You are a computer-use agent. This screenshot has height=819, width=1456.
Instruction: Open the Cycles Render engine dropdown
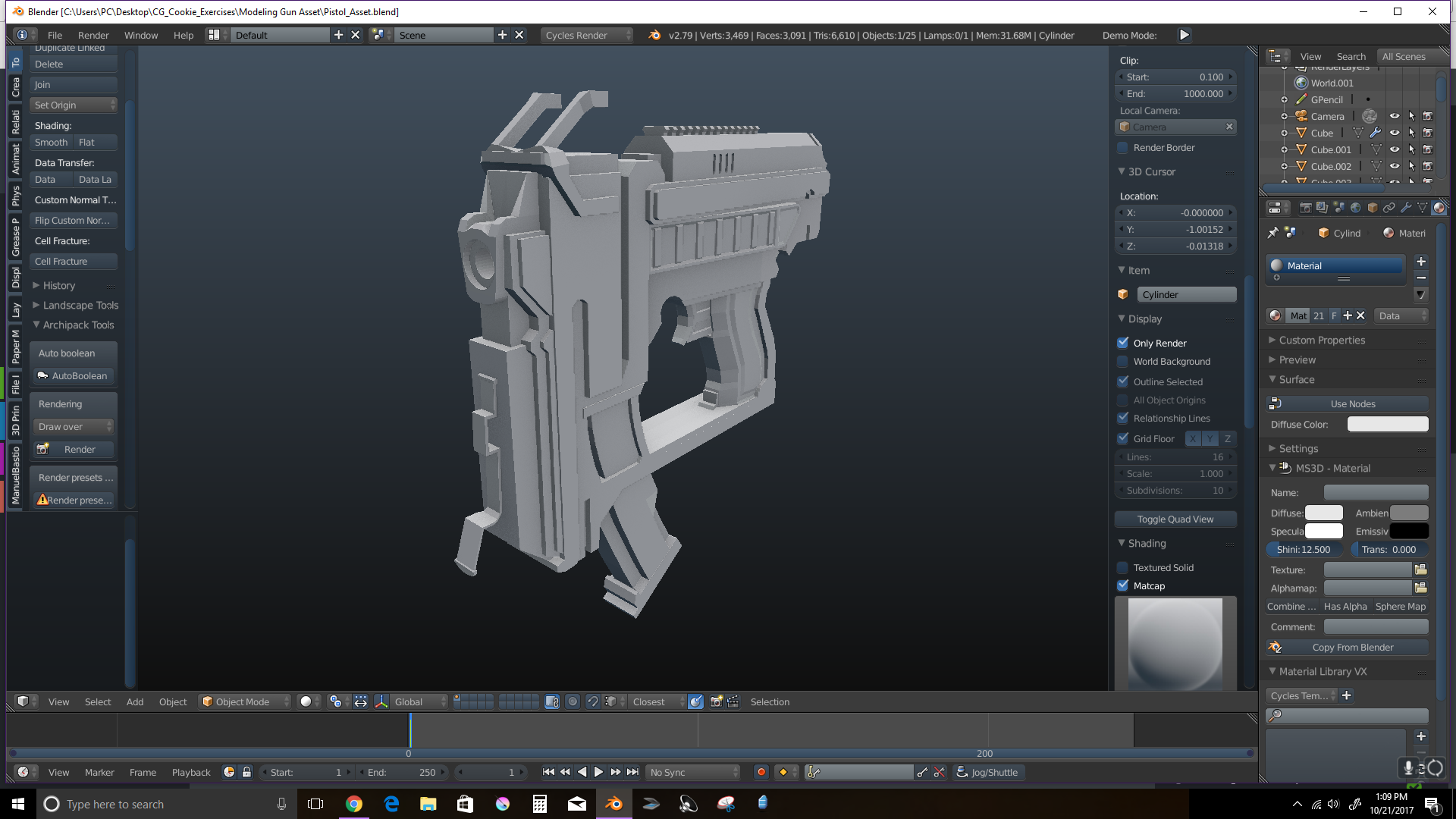coord(586,35)
